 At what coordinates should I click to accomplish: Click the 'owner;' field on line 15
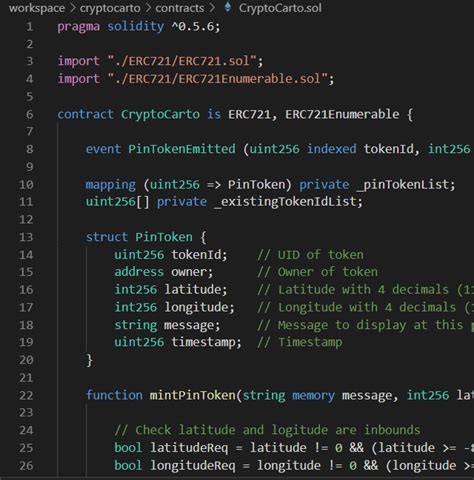click(x=192, y=272)
